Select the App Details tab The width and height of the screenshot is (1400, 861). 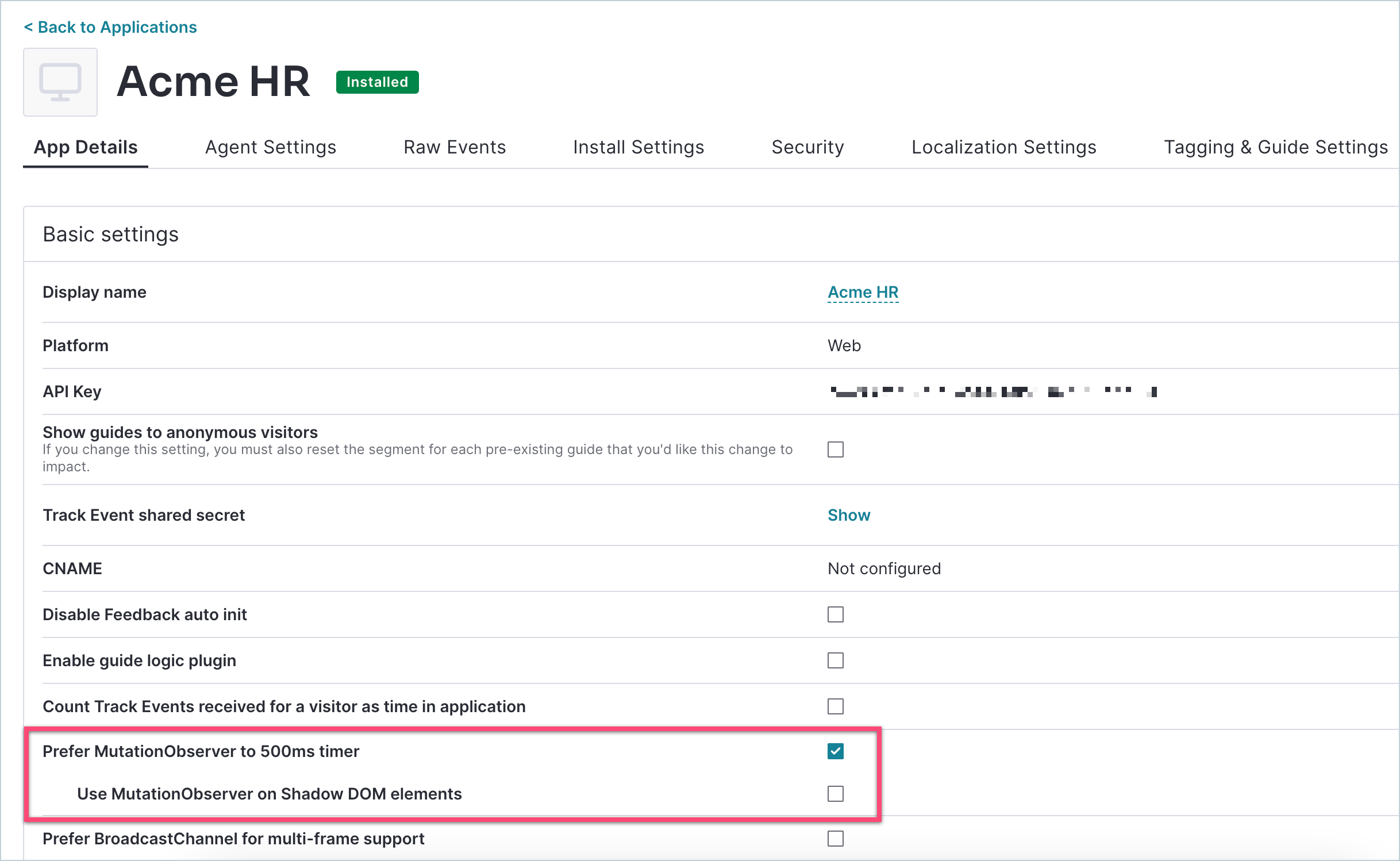coord(86,148)
